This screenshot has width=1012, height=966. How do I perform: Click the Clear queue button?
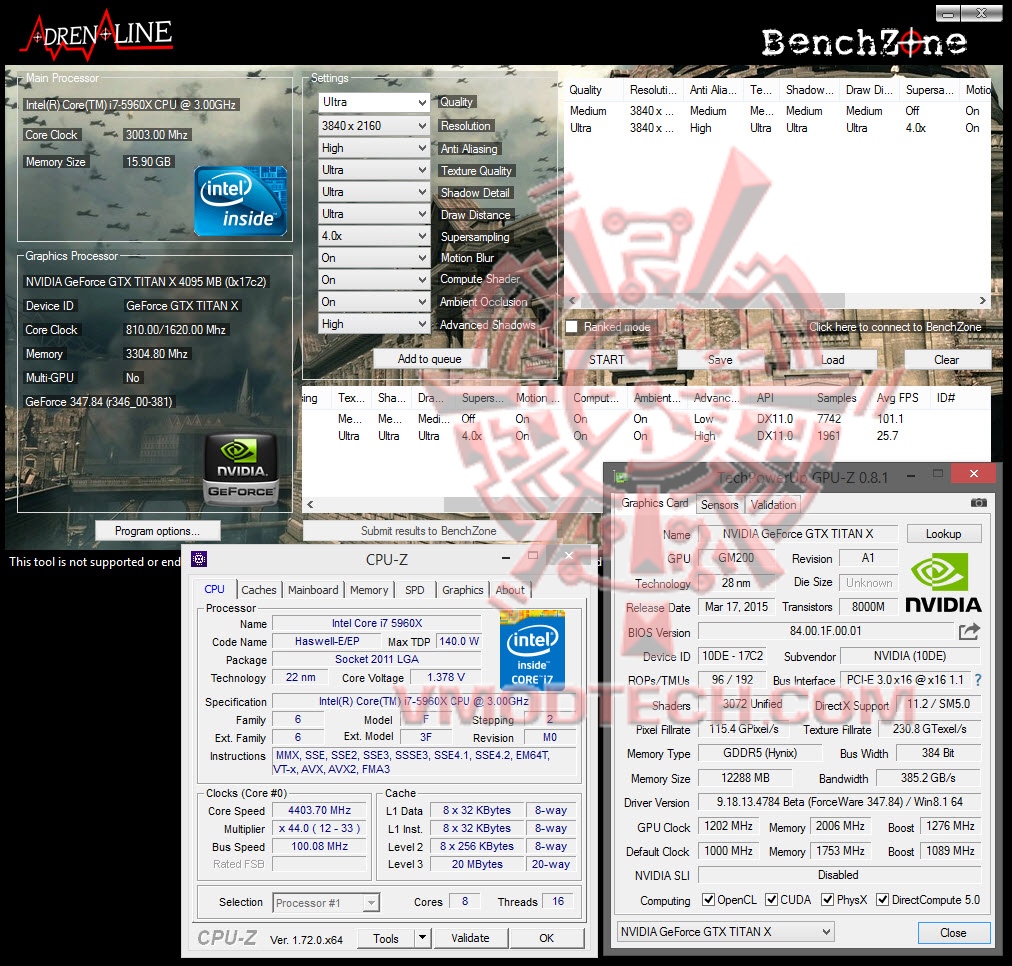[x=946, y=359]
